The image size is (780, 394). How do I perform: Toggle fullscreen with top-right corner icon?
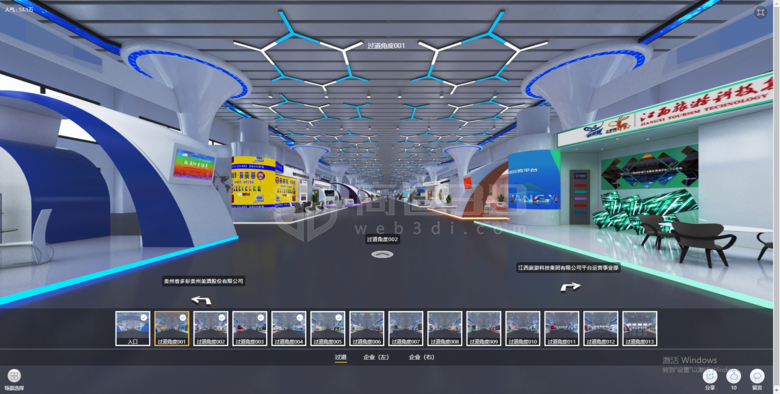[760, 12]
